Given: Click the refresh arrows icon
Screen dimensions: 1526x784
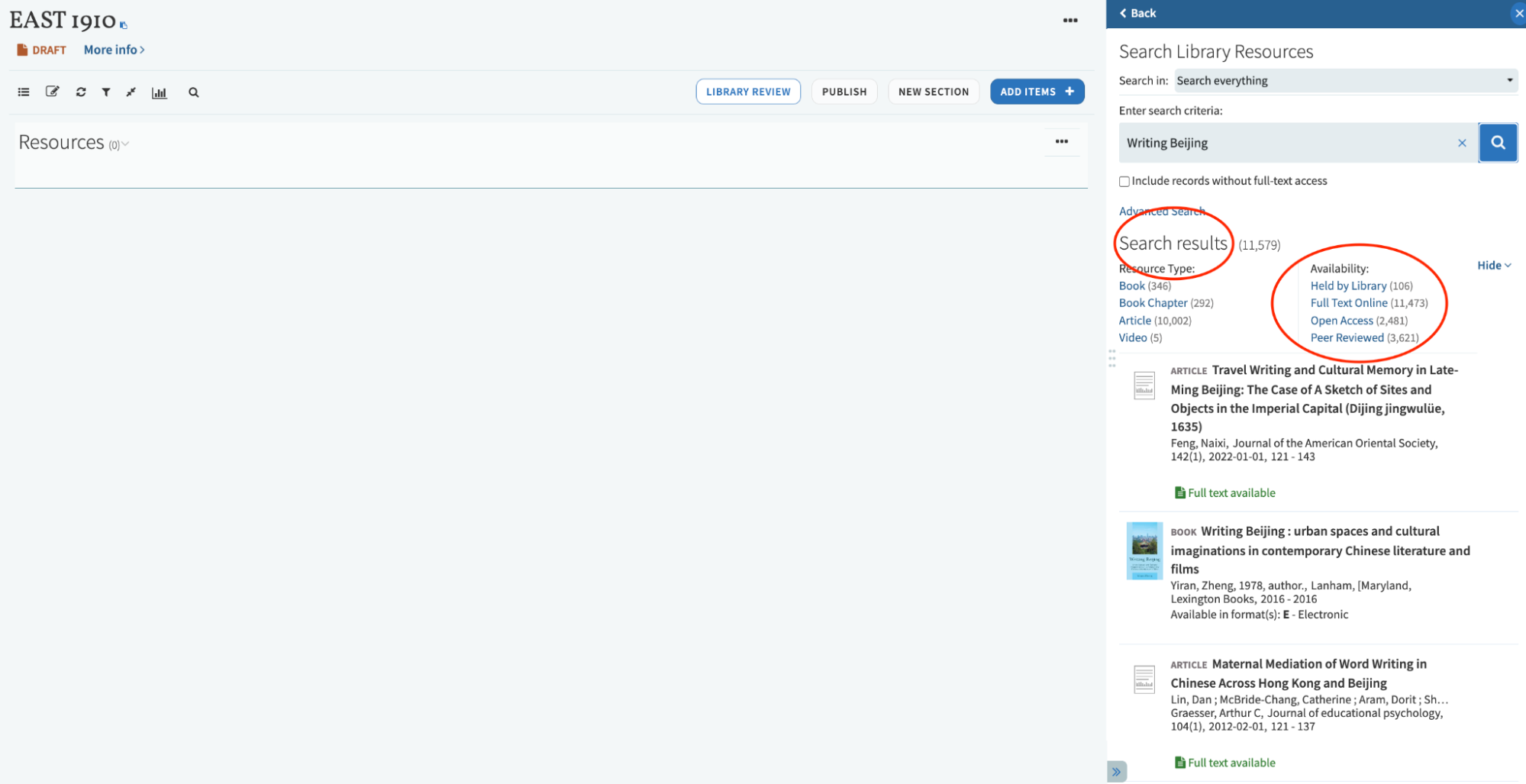Looking at the screenshot, I should (x=81, y=92).
